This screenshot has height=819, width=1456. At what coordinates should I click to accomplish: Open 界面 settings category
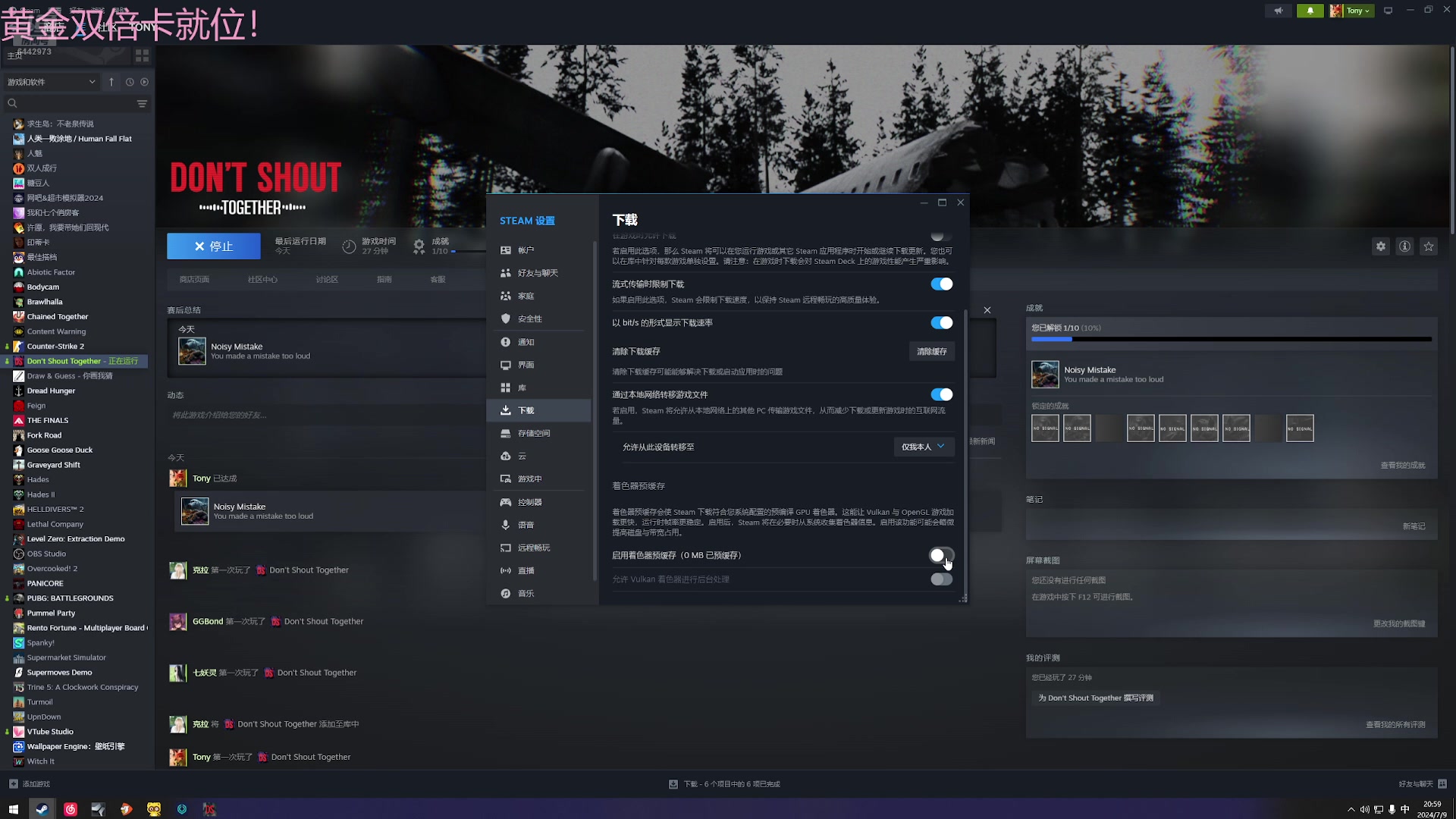coord(538,365)
